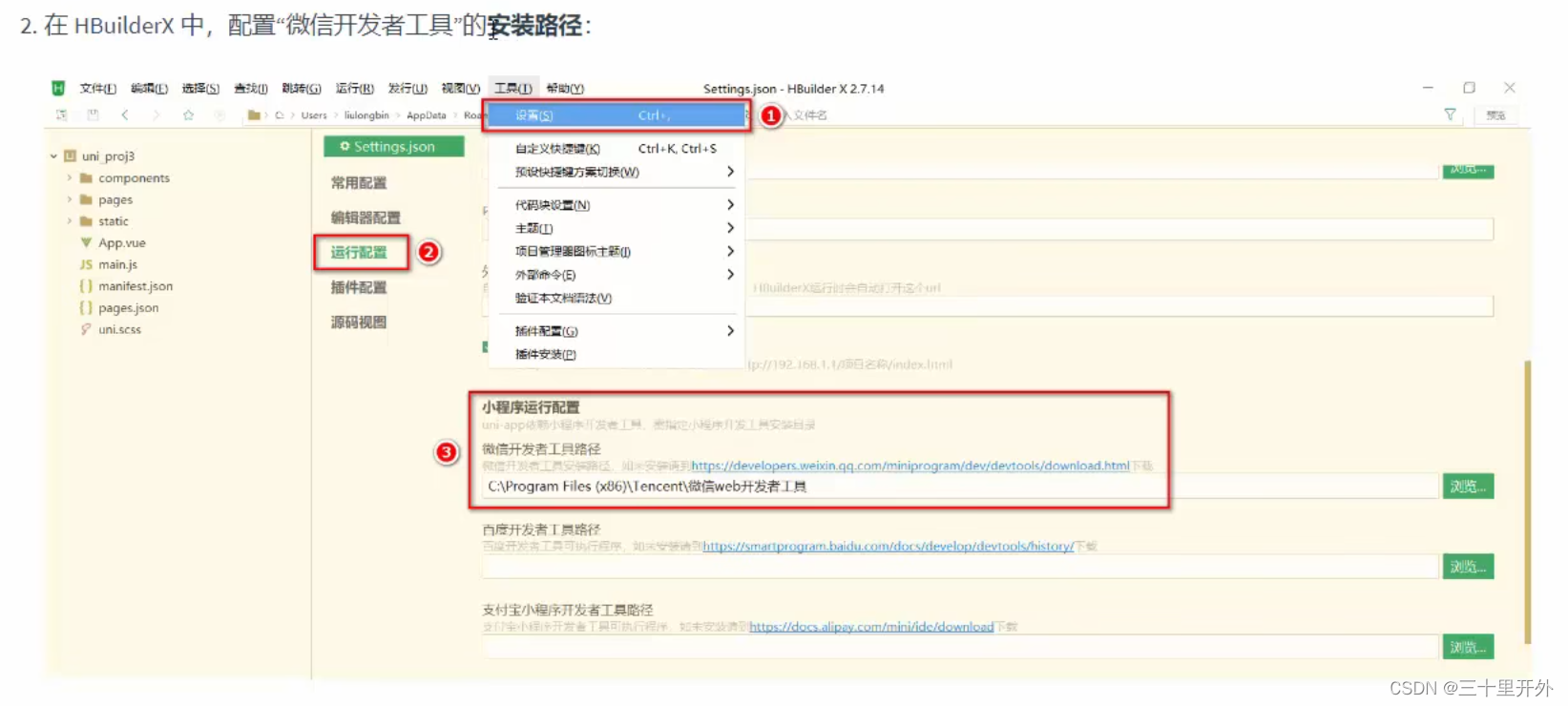Click the uni_proj3 project icon
1568x706 pixels.
click(70, 156)
